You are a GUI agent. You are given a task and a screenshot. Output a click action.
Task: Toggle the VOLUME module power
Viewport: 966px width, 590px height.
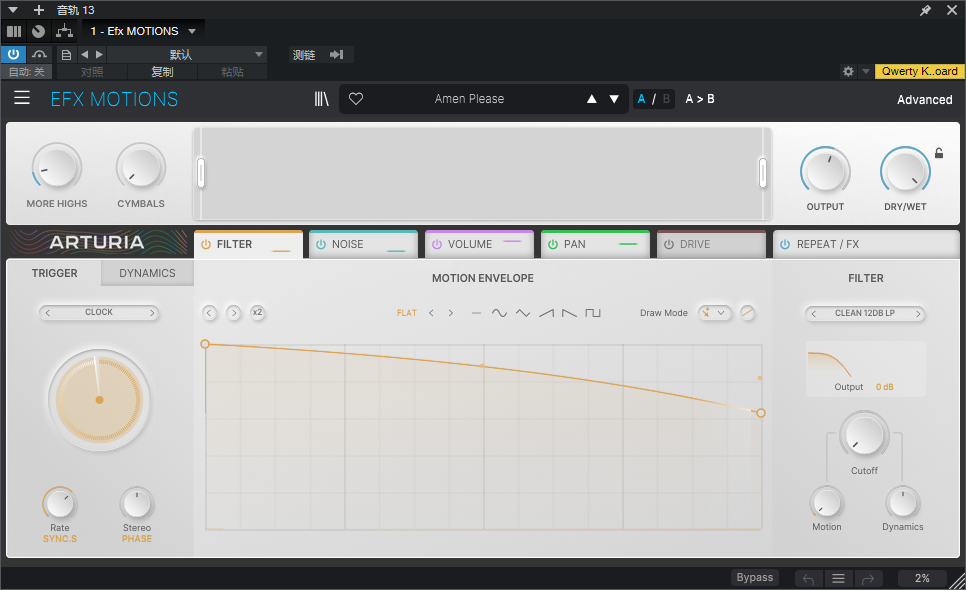(437, 244)
